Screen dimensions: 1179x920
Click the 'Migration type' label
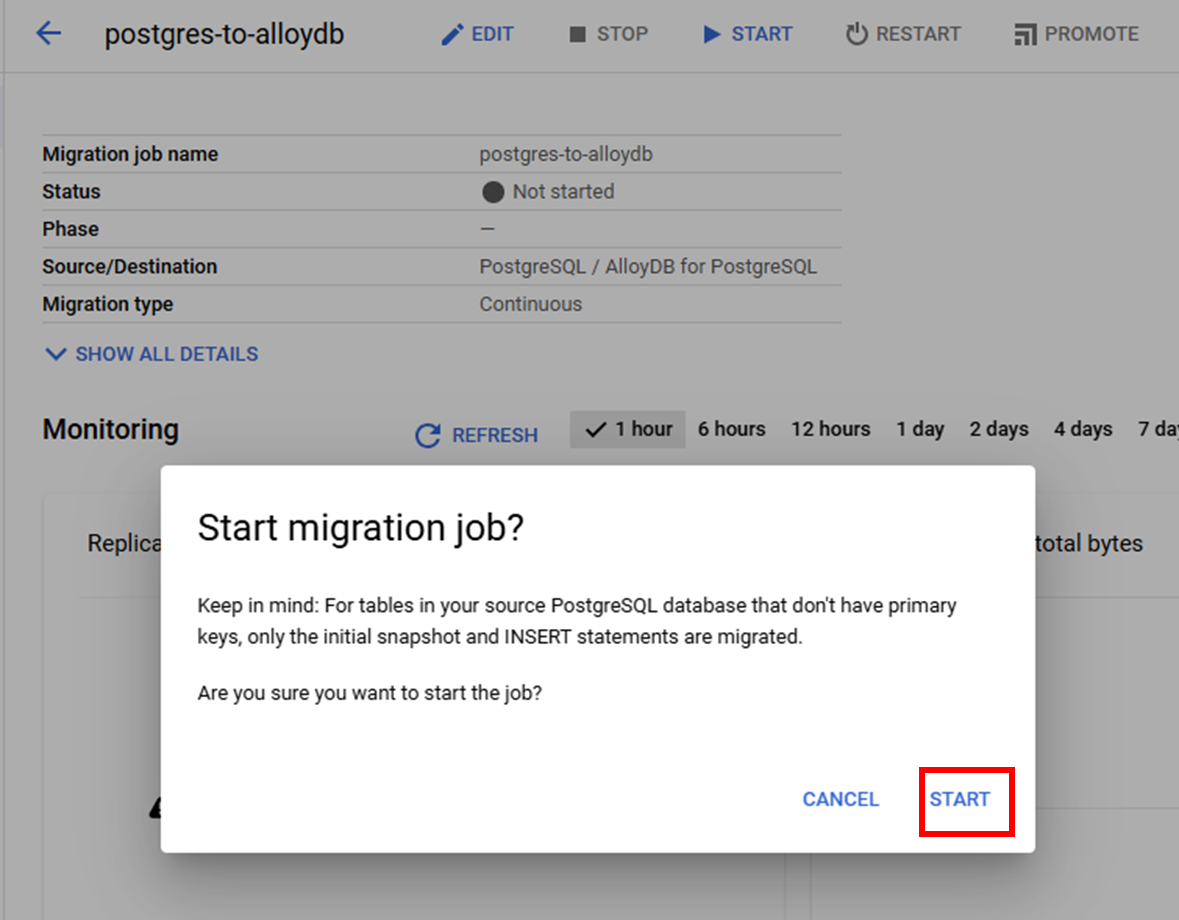click(108, 304)
